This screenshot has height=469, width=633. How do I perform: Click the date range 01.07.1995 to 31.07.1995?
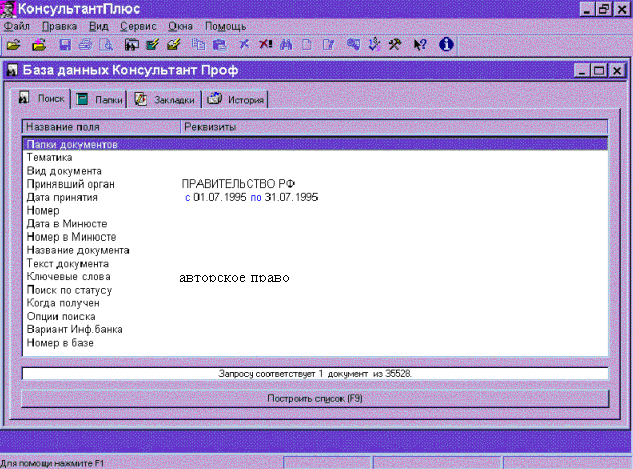click(x=252, y=197)
